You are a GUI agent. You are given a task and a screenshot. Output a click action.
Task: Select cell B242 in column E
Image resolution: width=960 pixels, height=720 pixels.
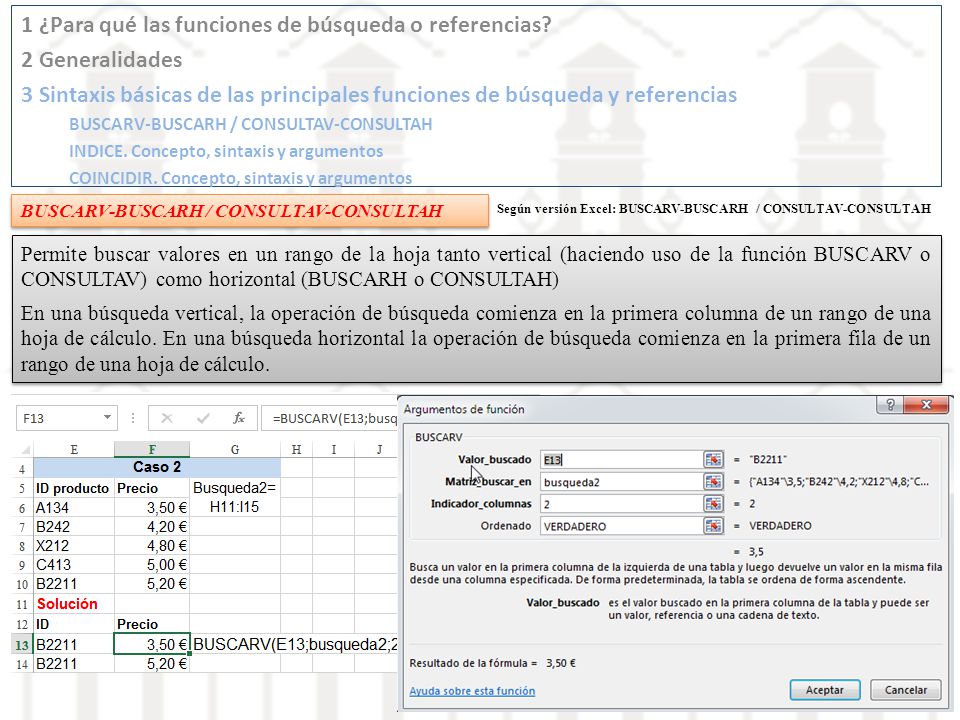click(74, 527)
